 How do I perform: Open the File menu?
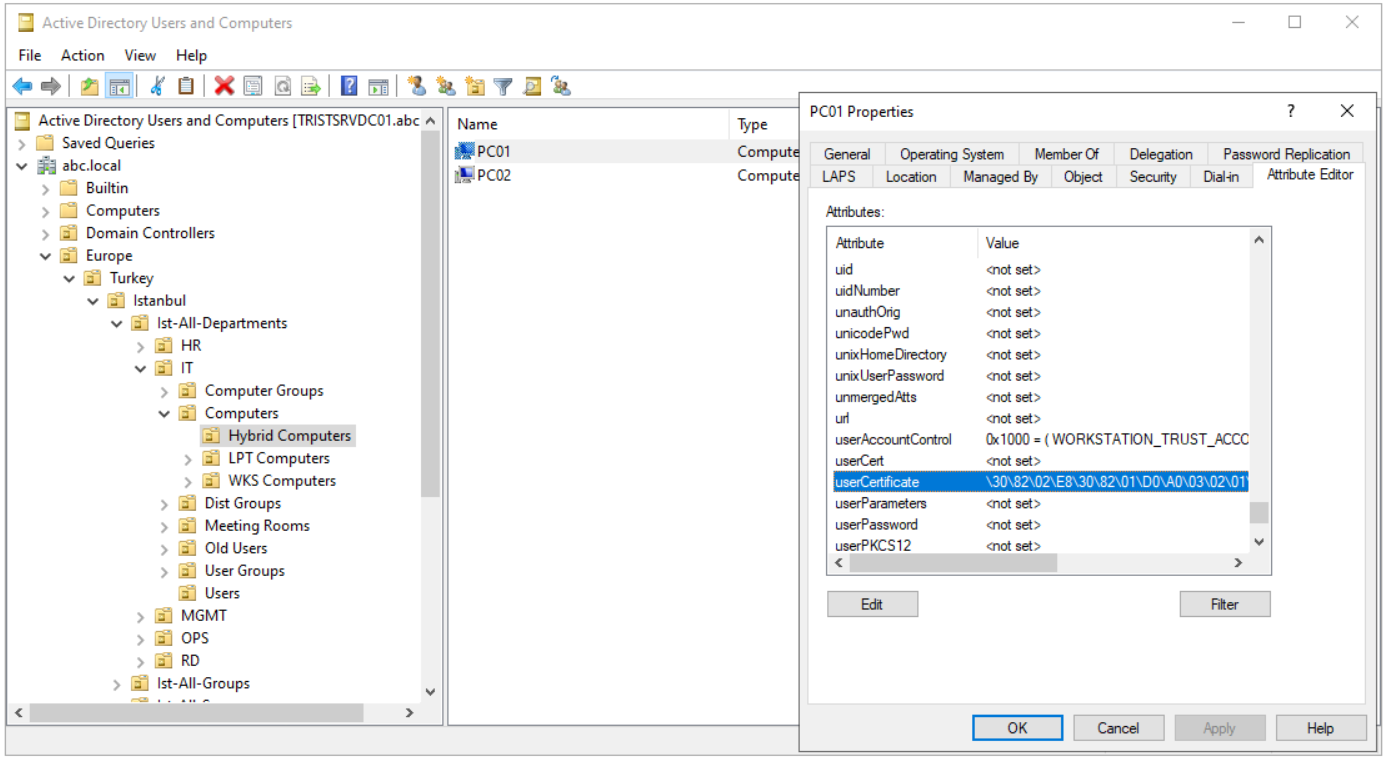click(x=30, y=55)
